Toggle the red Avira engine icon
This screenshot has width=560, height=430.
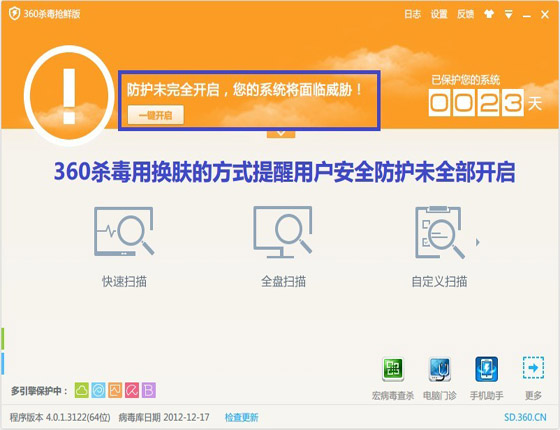(x=132, y=390)
